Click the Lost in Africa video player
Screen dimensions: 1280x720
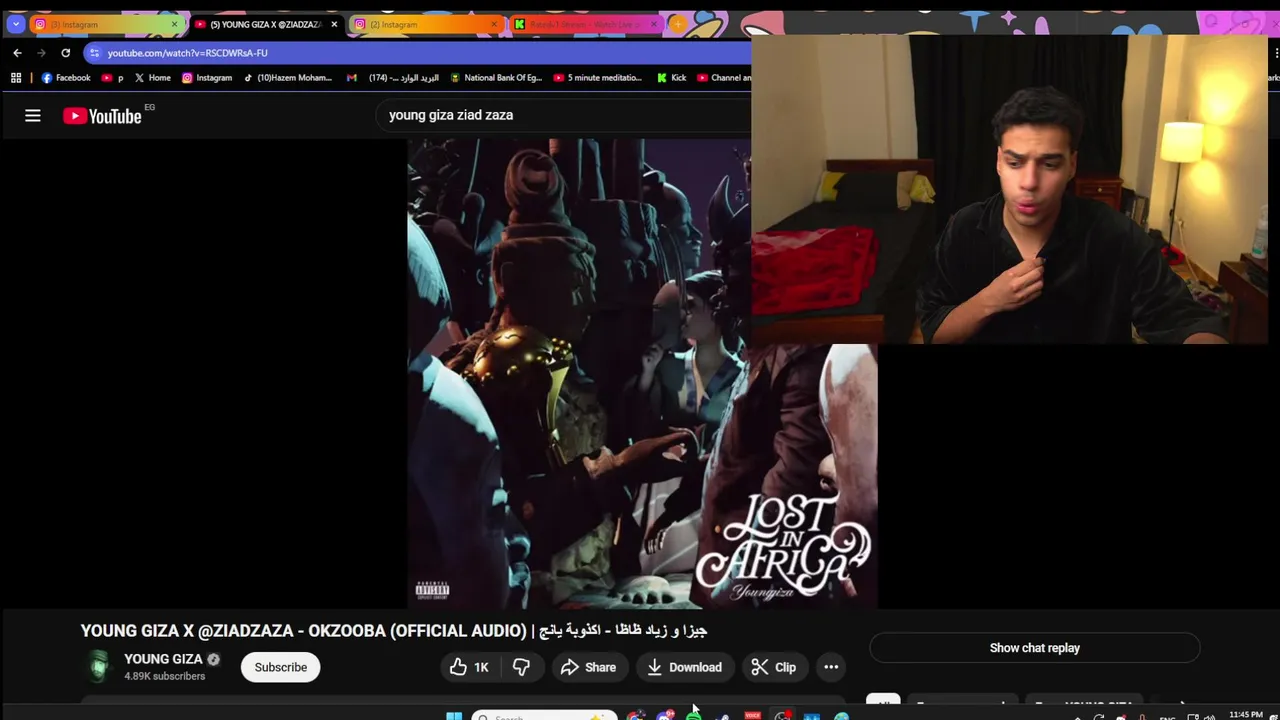pyautogui.click(x=642, y=373)
